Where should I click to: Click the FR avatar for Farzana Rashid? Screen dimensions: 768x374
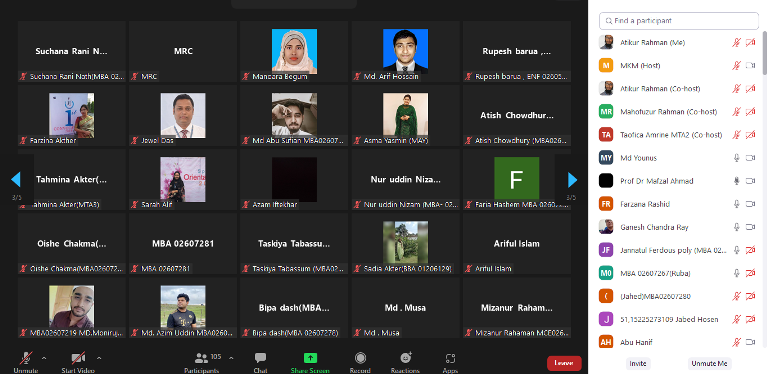606,204
